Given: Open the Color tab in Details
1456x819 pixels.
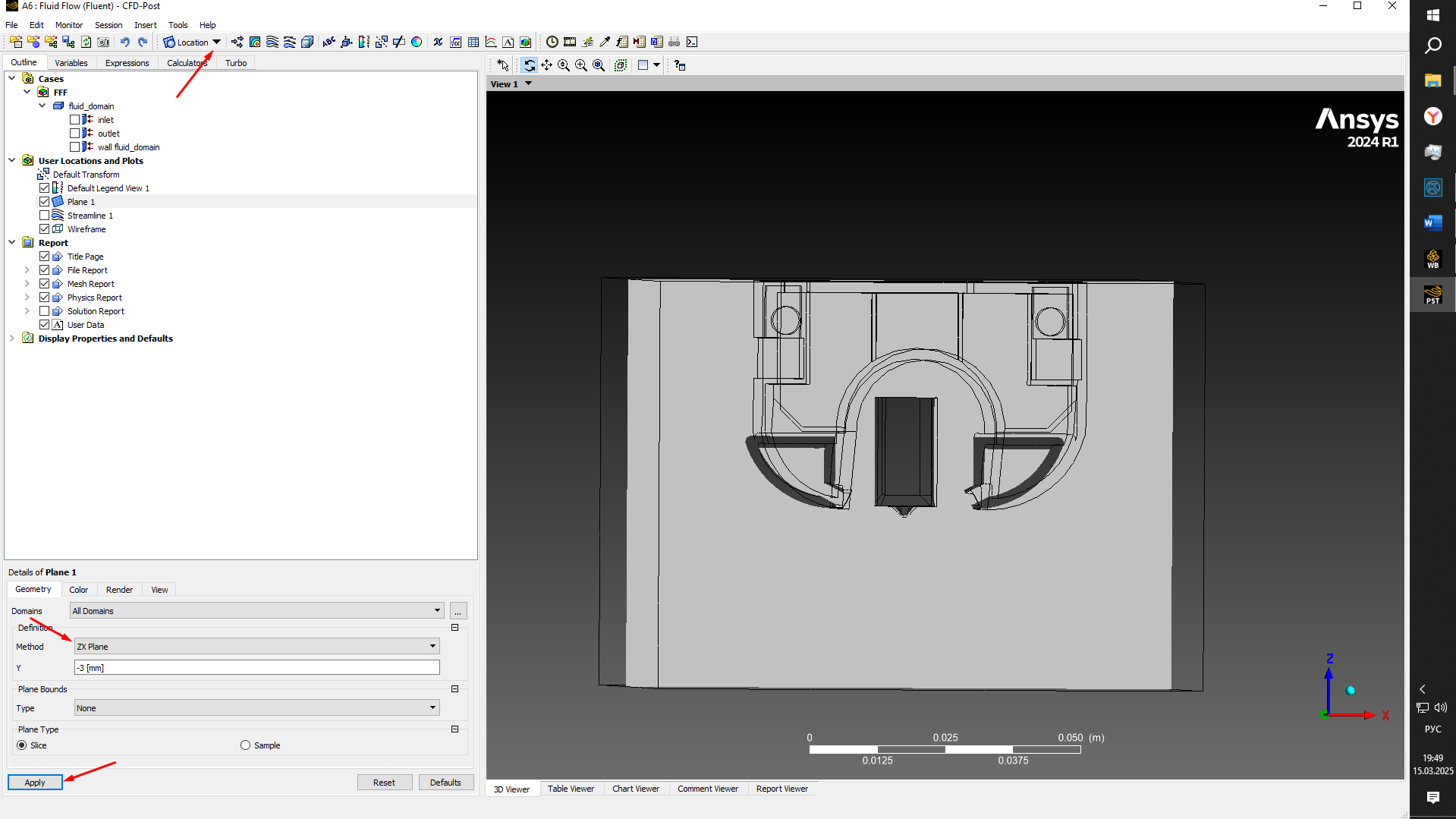Looking at the screenshot, I should [x=78, y=590].
